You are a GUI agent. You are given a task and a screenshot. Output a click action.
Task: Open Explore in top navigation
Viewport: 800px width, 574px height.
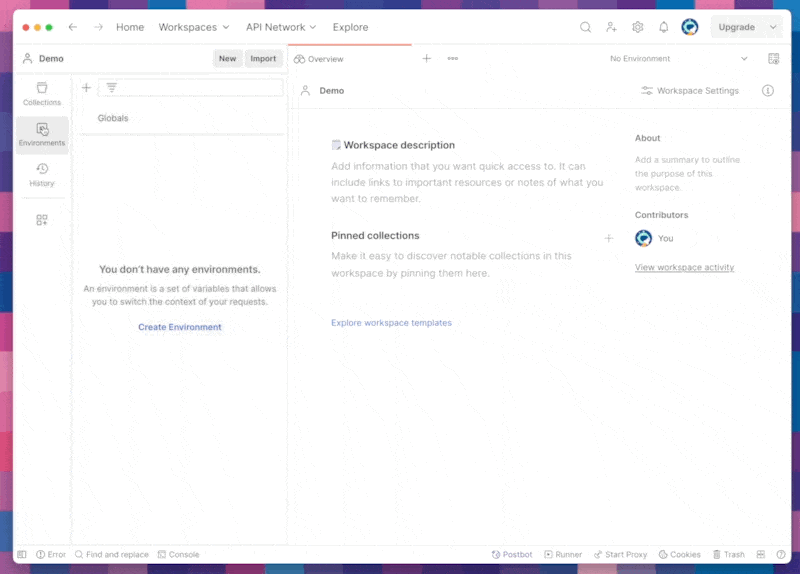coord(351,27)
